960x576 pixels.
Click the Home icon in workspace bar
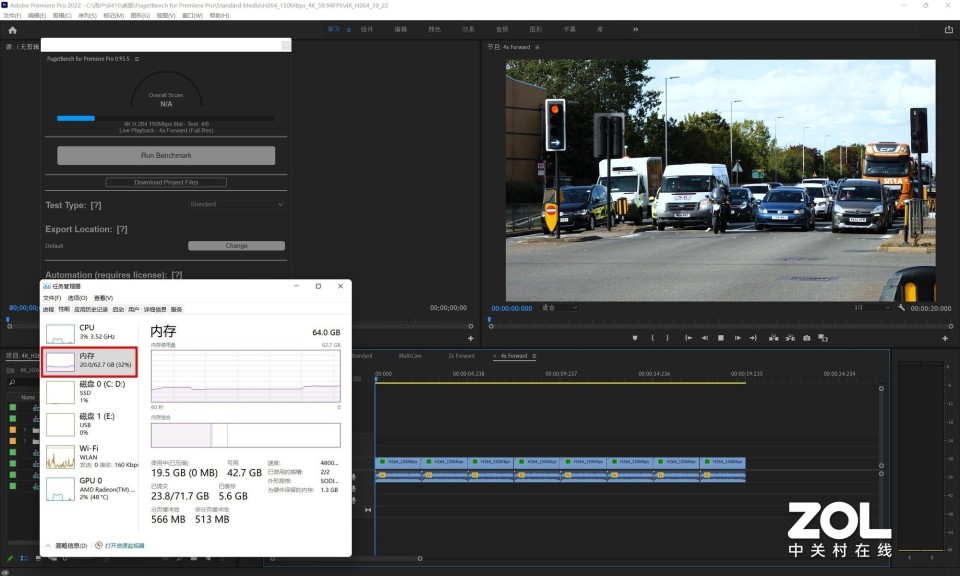click(12, 30)
